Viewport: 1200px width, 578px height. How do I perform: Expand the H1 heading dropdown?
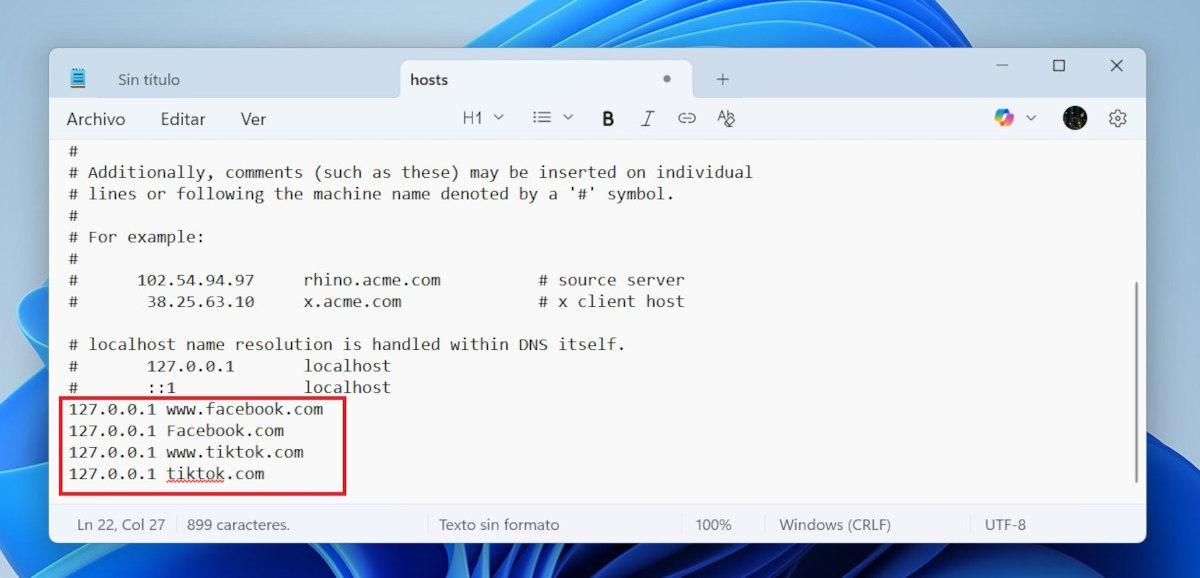483,118
